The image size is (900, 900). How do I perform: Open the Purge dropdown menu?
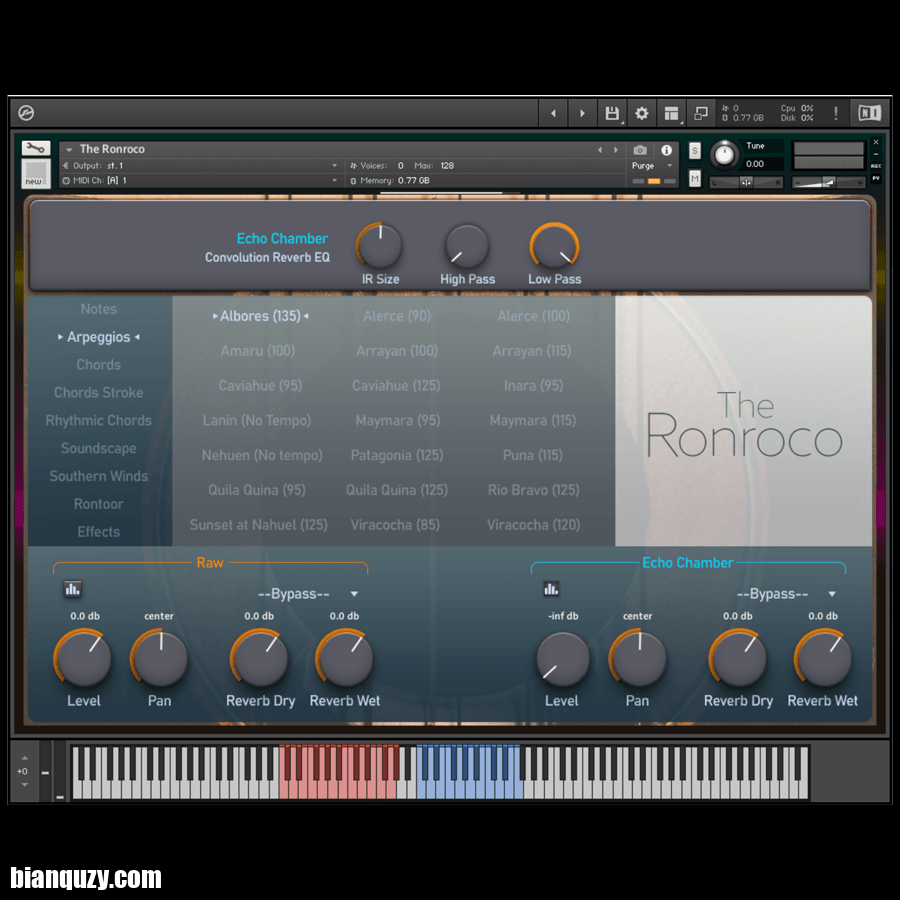tap(651, 166)
